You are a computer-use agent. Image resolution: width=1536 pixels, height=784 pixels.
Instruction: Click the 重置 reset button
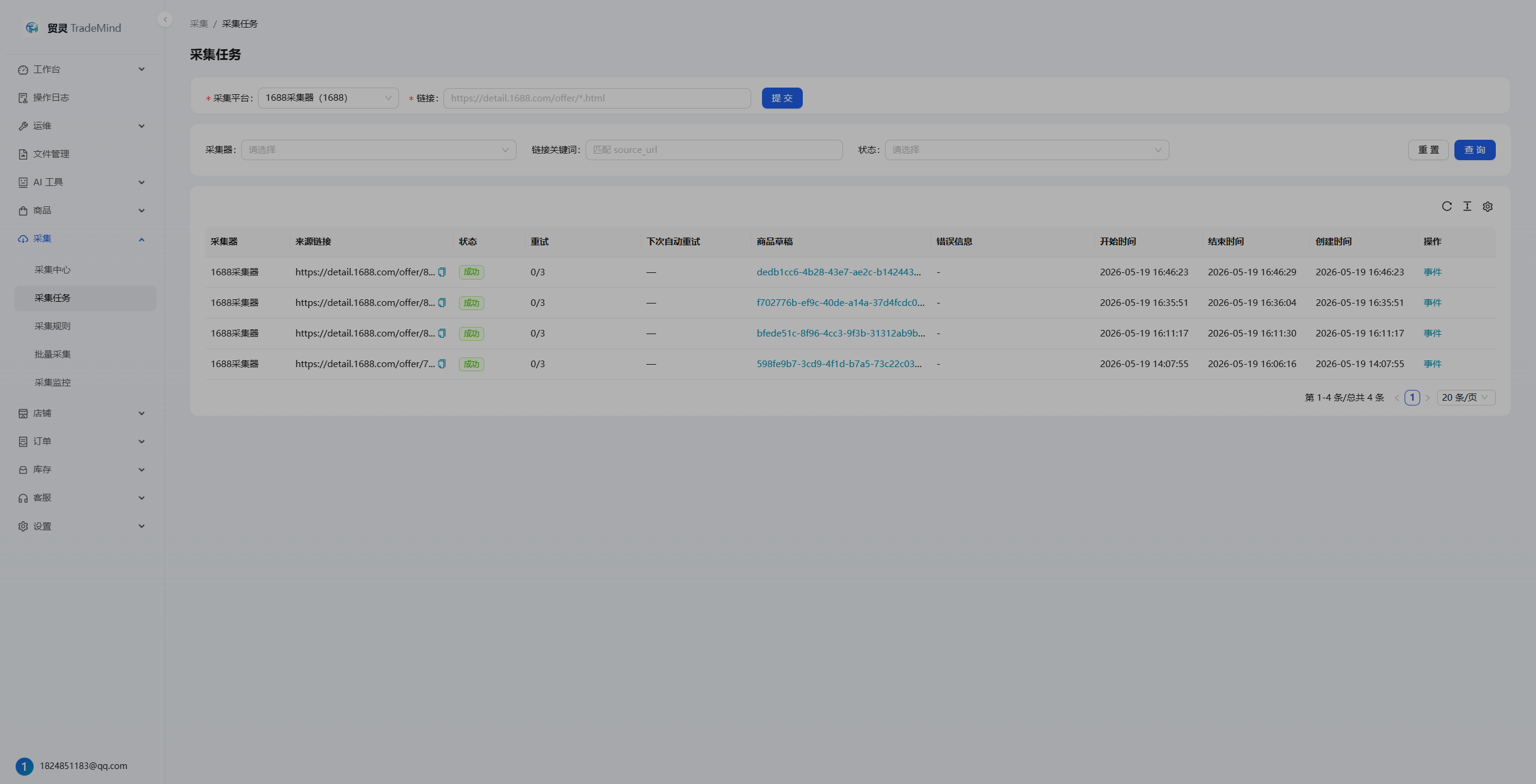pos(1428,150)
